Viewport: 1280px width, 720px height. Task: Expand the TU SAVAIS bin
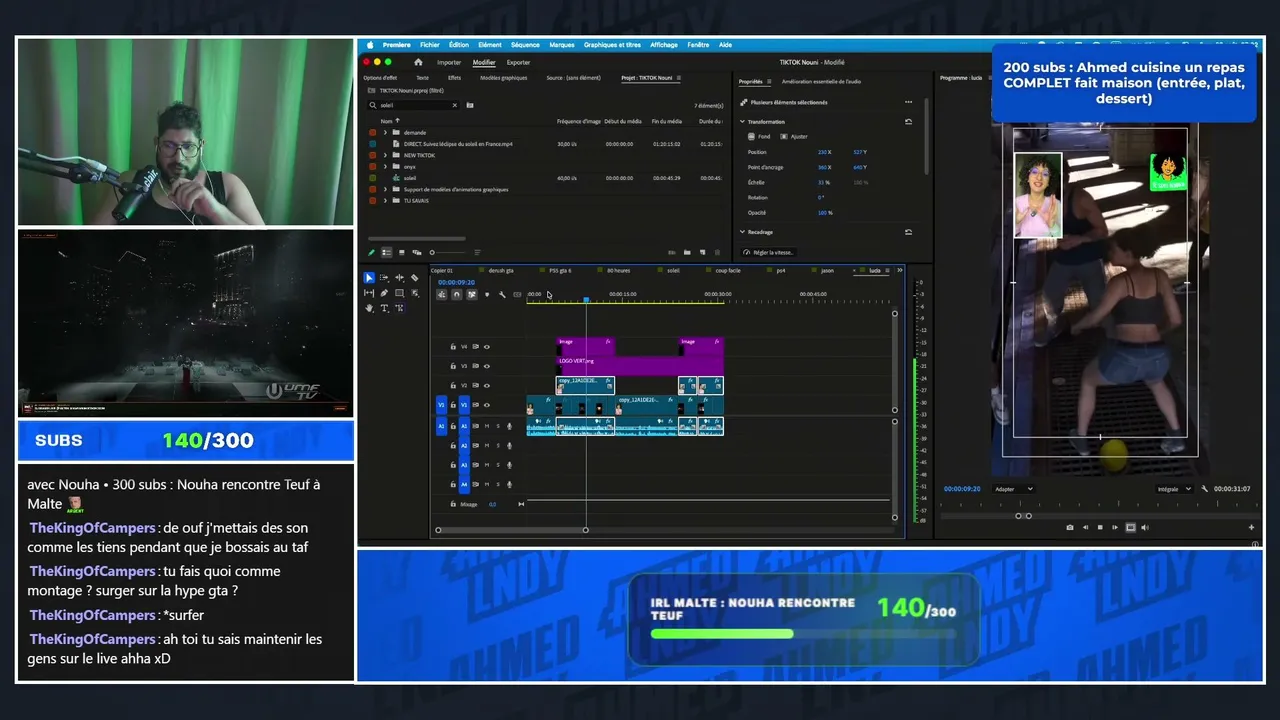(385, 200)
